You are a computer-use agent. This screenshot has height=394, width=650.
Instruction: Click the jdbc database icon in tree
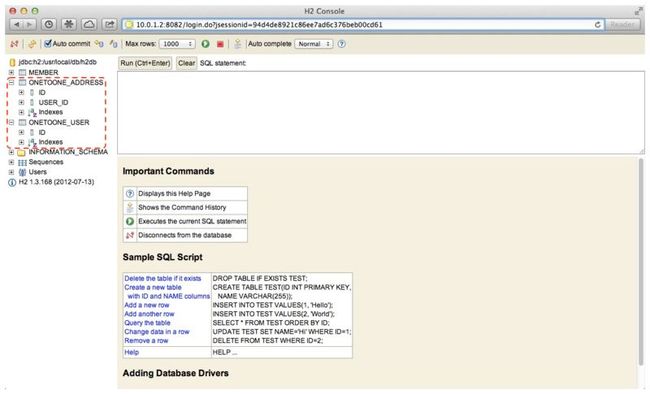[x=12, y=62]
